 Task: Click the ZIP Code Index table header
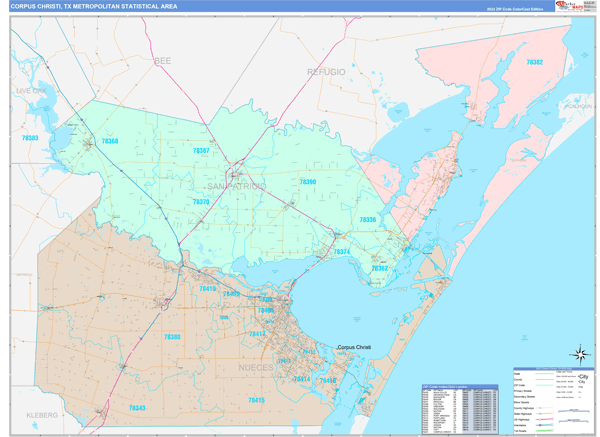click(x=460, y=386)
